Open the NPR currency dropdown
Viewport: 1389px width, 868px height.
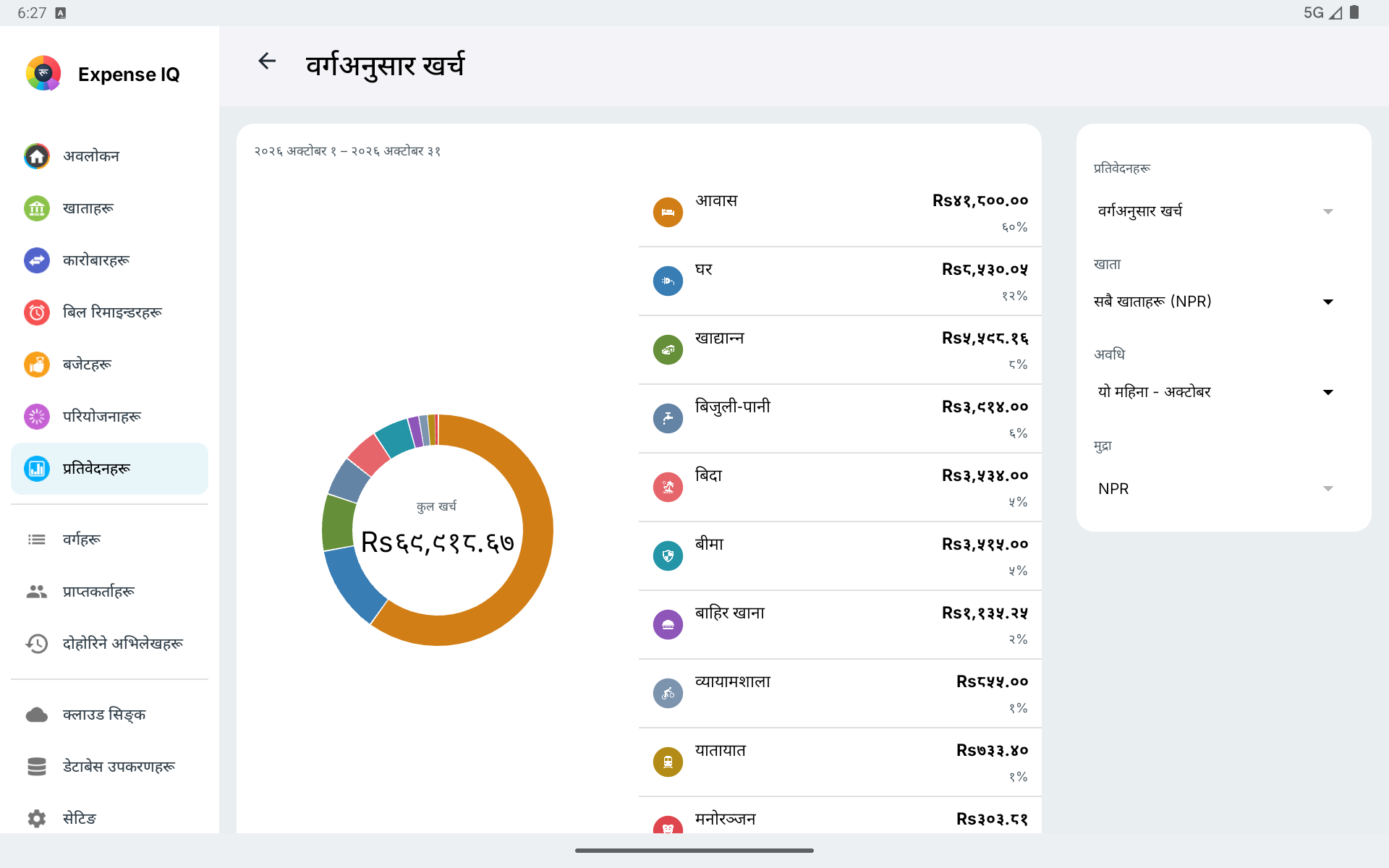1215,489
